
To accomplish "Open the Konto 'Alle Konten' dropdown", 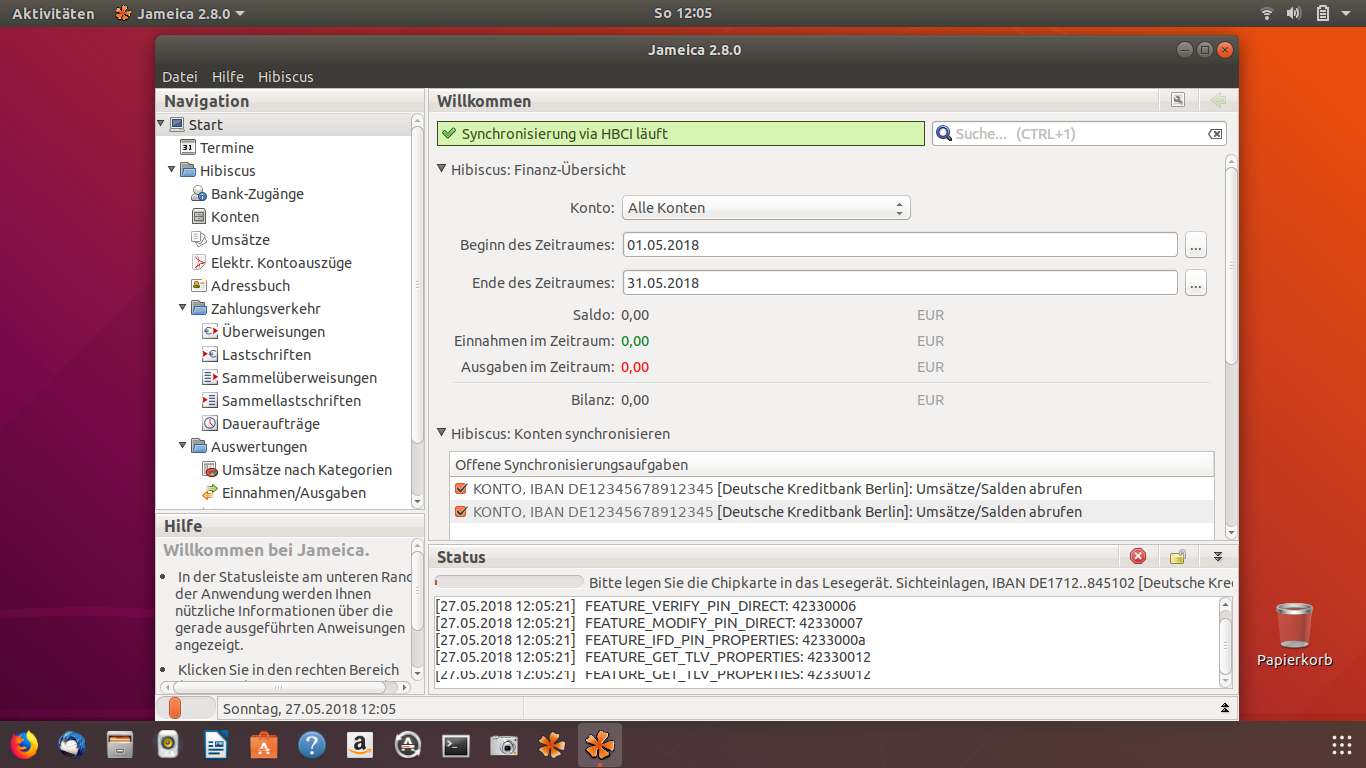I will [x=766, y=208].
